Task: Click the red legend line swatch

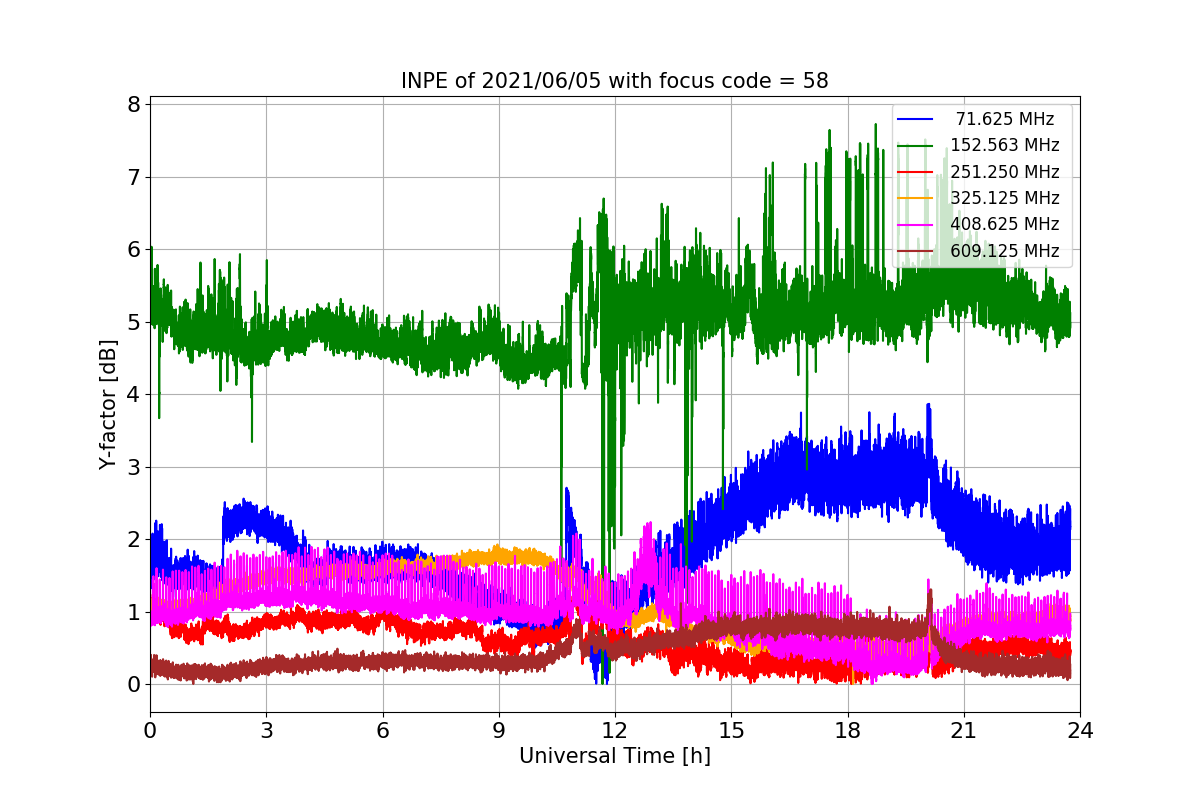Action: click(x=916, y=172)
